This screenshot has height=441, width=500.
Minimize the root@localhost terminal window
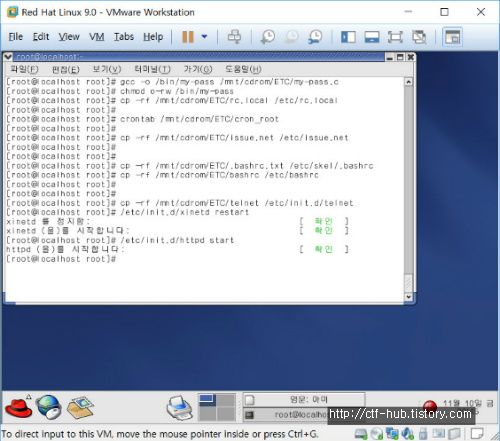pyautogui.click(x=390, y=57)
